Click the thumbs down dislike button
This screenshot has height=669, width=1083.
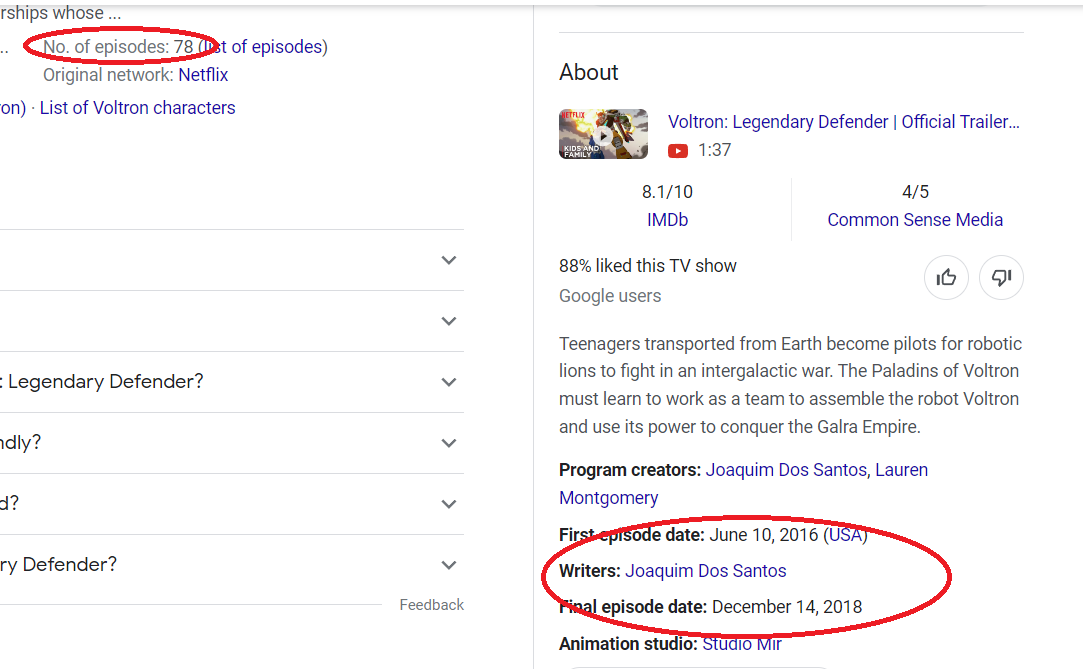click(1001, 278)
